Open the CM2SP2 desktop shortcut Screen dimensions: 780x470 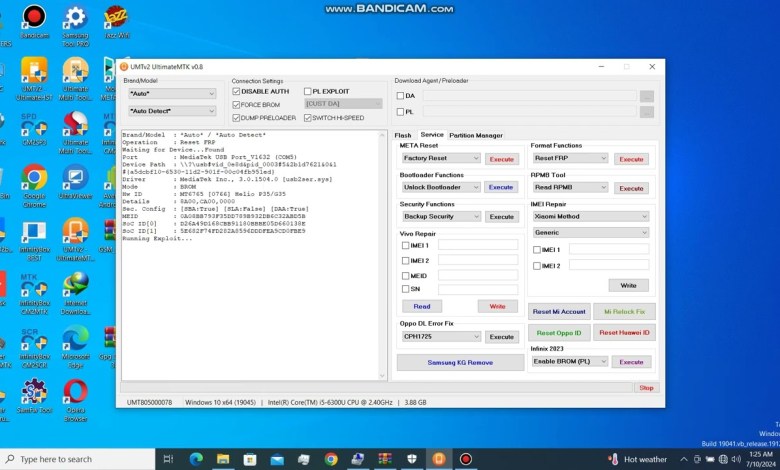click(x=34, y=130)
